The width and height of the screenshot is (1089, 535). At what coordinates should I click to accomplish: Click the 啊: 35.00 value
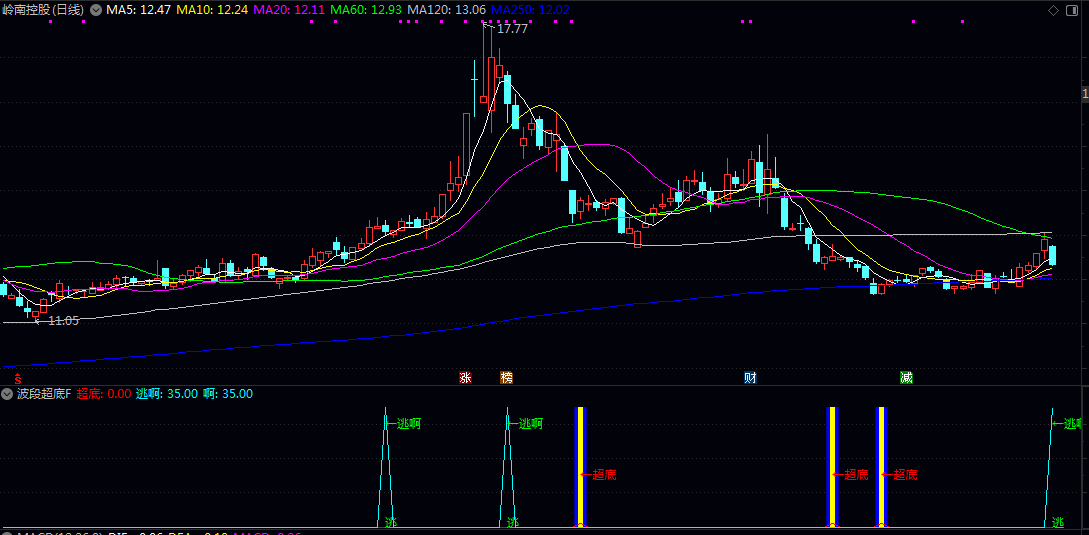228,394
